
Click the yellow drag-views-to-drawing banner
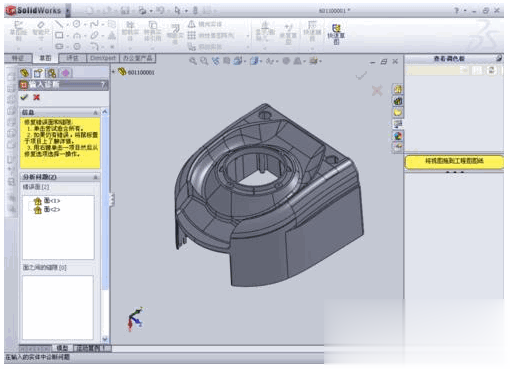pyautogui.click(x=454, y=162)
